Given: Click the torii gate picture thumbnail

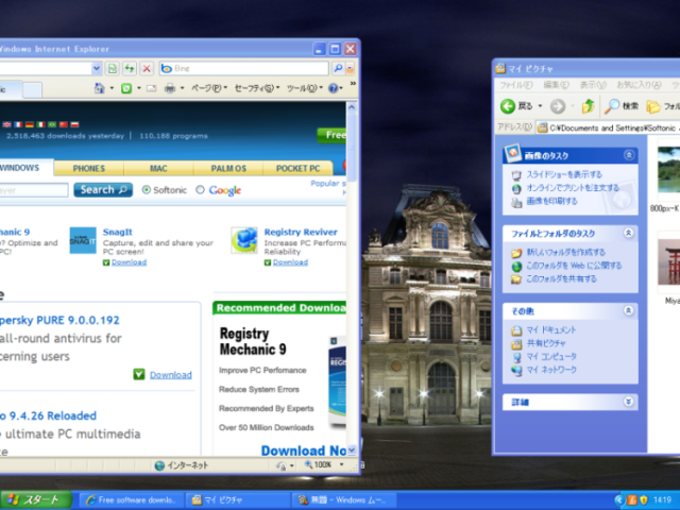Looking at the screenshot, I should click(669, 263).
